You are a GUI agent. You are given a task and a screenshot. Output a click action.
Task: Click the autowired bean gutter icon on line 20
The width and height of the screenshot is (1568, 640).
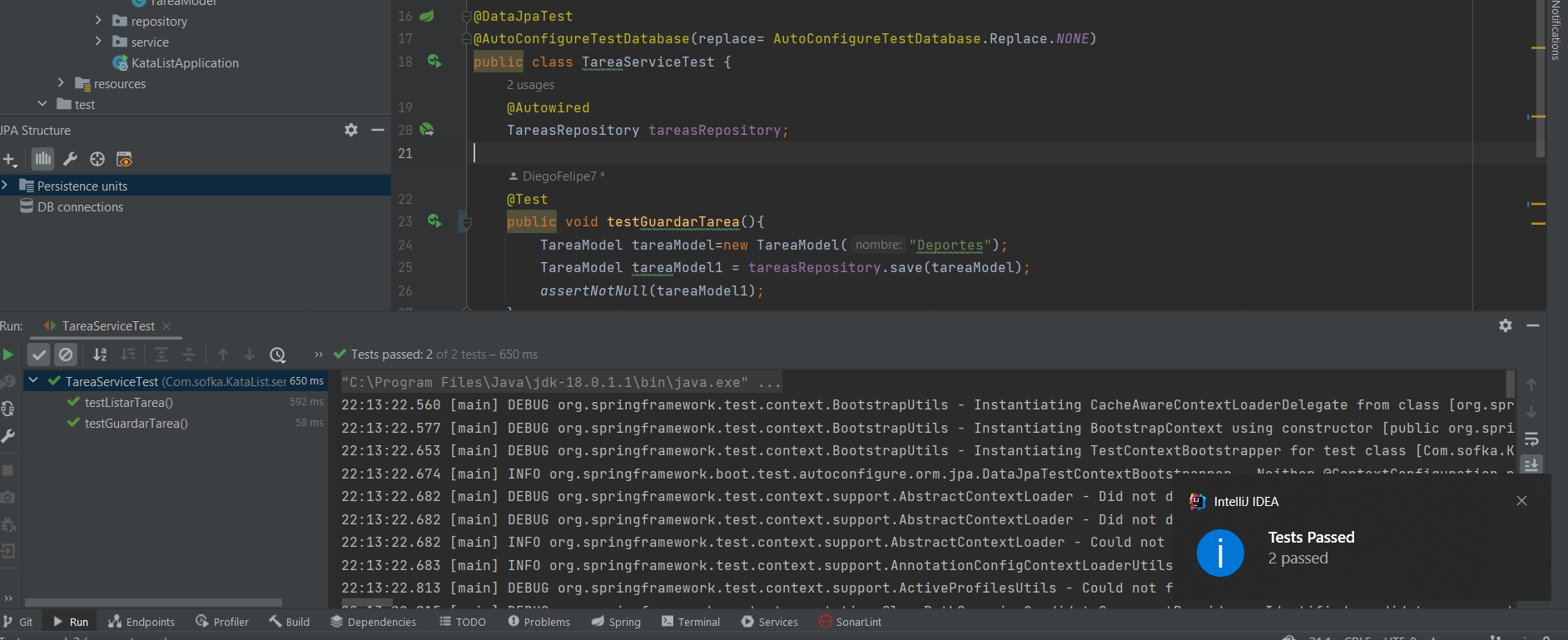coord(427,129)
